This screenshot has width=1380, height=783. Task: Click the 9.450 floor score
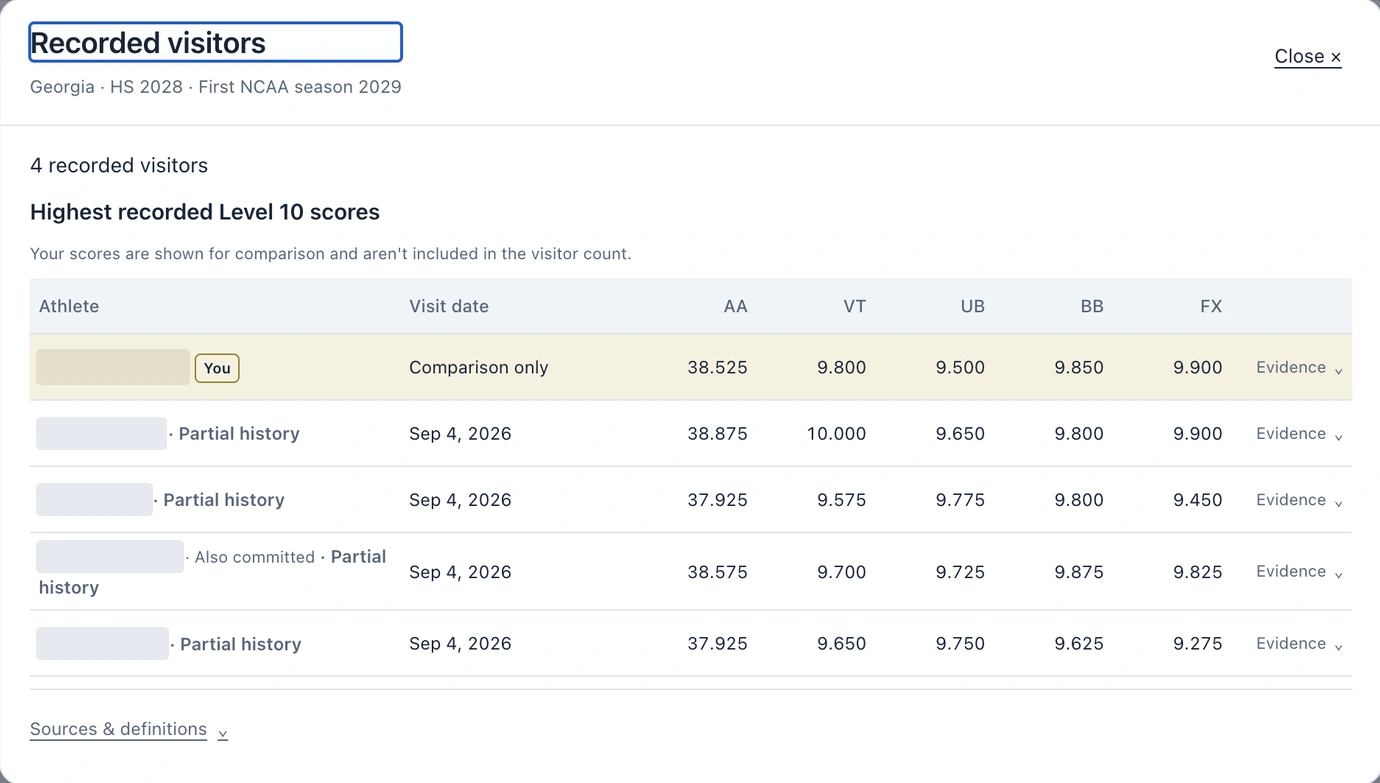(x=1198, y=500)
